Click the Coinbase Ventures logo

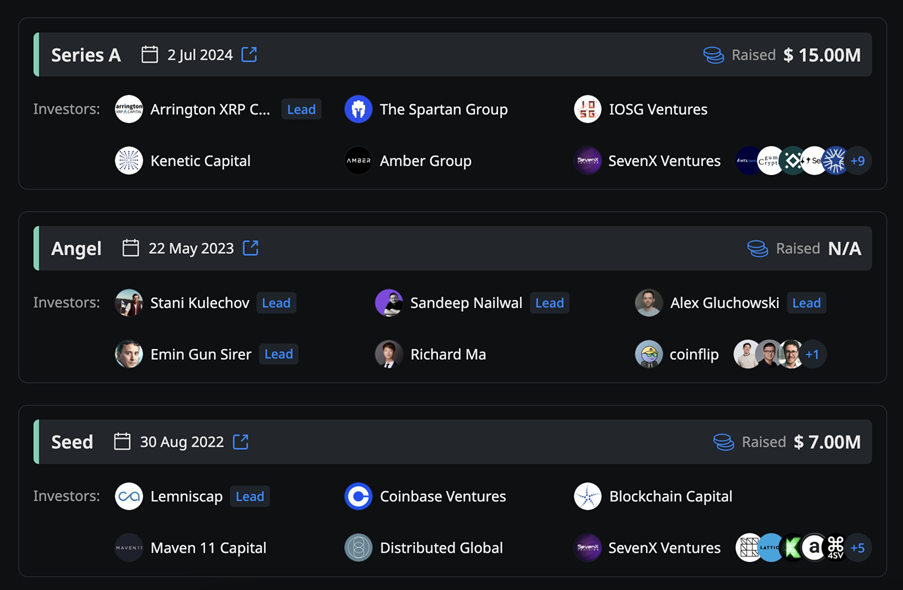(x=358, y=497)
